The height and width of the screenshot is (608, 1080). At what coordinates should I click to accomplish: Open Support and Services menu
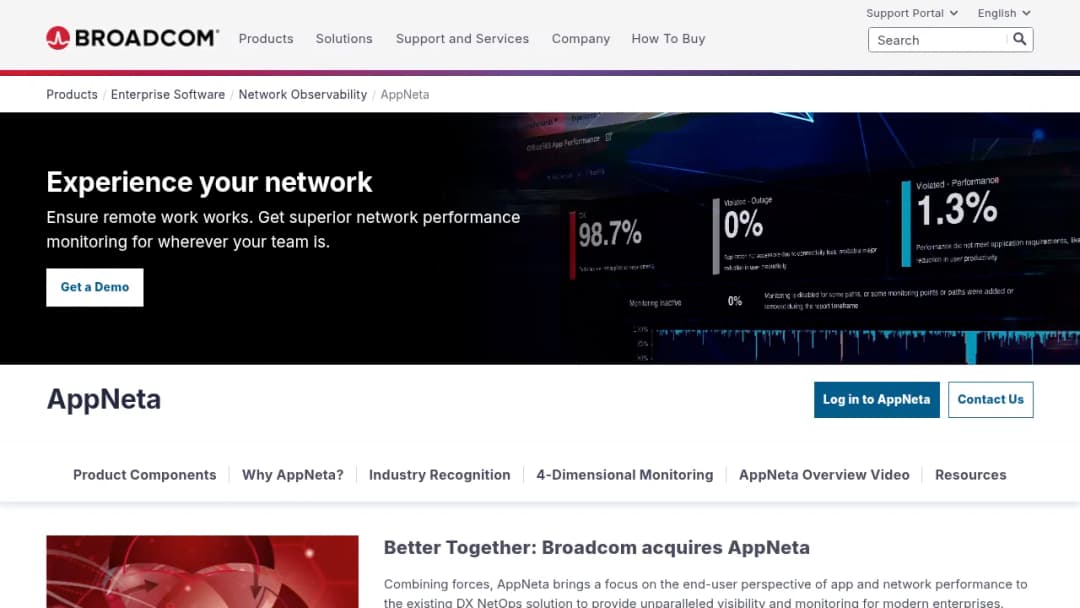tap(462, 39)
